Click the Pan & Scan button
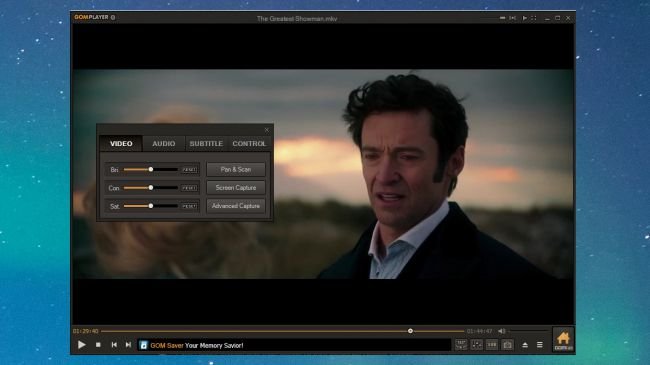 pyautogui.click(x=236, y=169)
